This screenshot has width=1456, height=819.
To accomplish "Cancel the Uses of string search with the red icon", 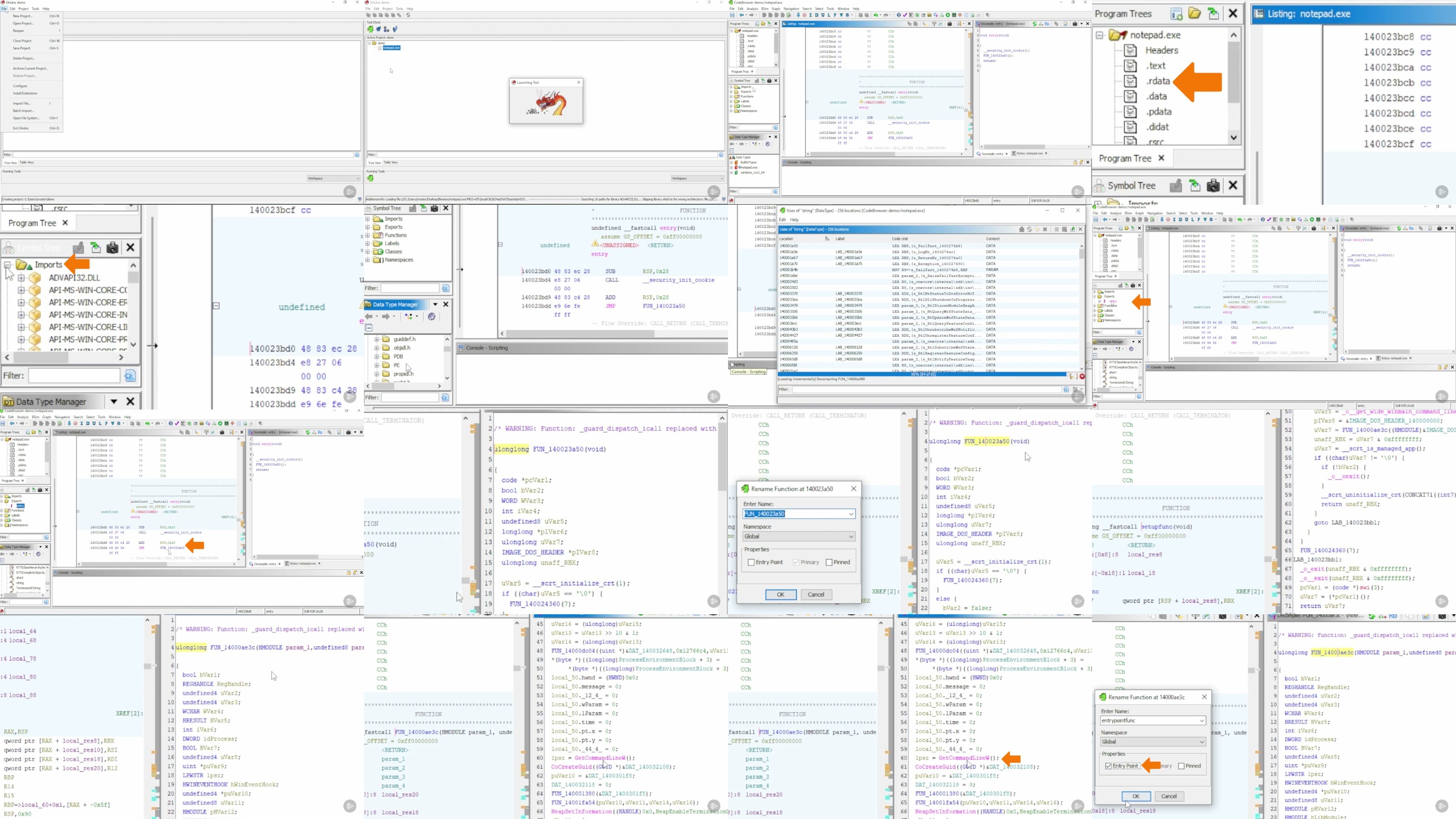I will 1082,376.
